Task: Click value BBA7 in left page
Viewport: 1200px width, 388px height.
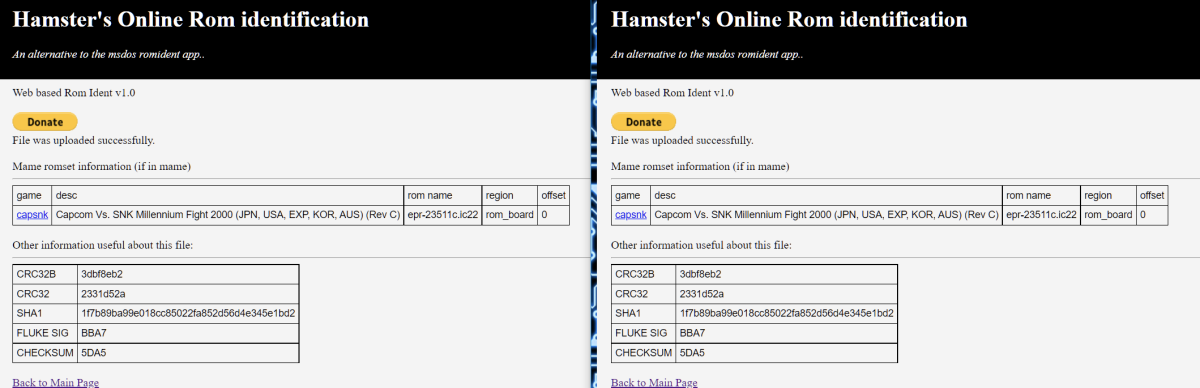Action: click(188, 333)
